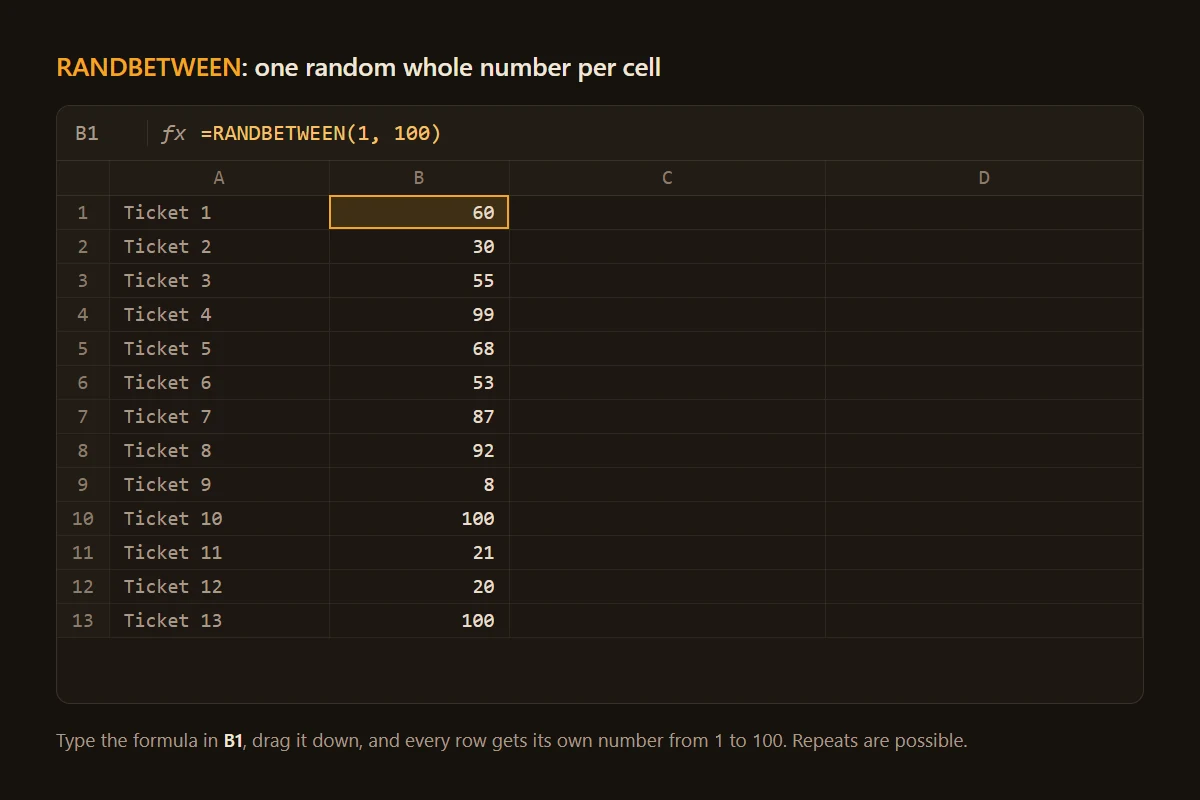Click cell containing Ticket 13
This screenshot has height=800, width=1200.
[219, 620]
